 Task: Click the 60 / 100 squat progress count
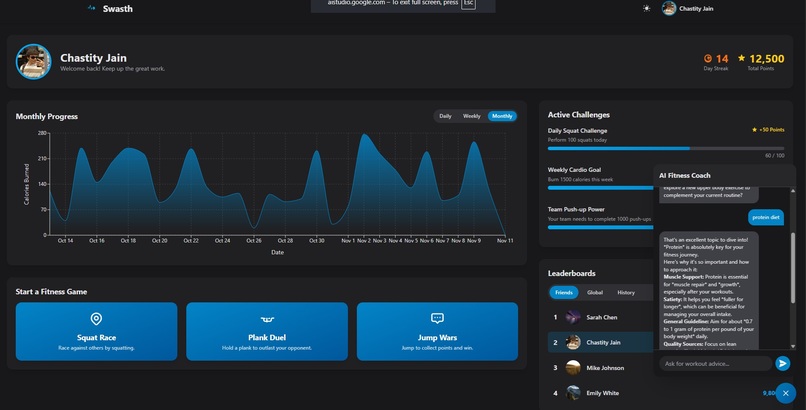[775, 156]
